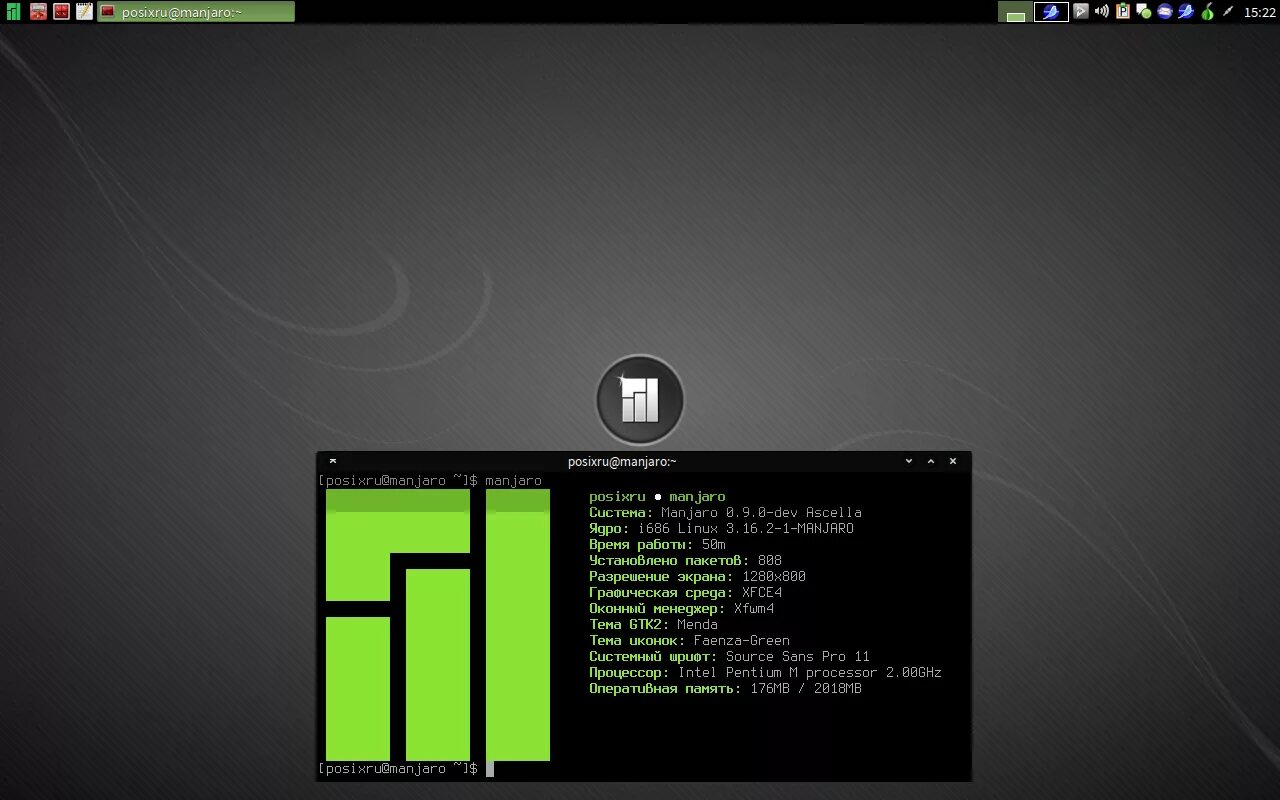Click the 'manjaro' command typed in terminal
Screen dimensions: 1280x800
(514, 481)
